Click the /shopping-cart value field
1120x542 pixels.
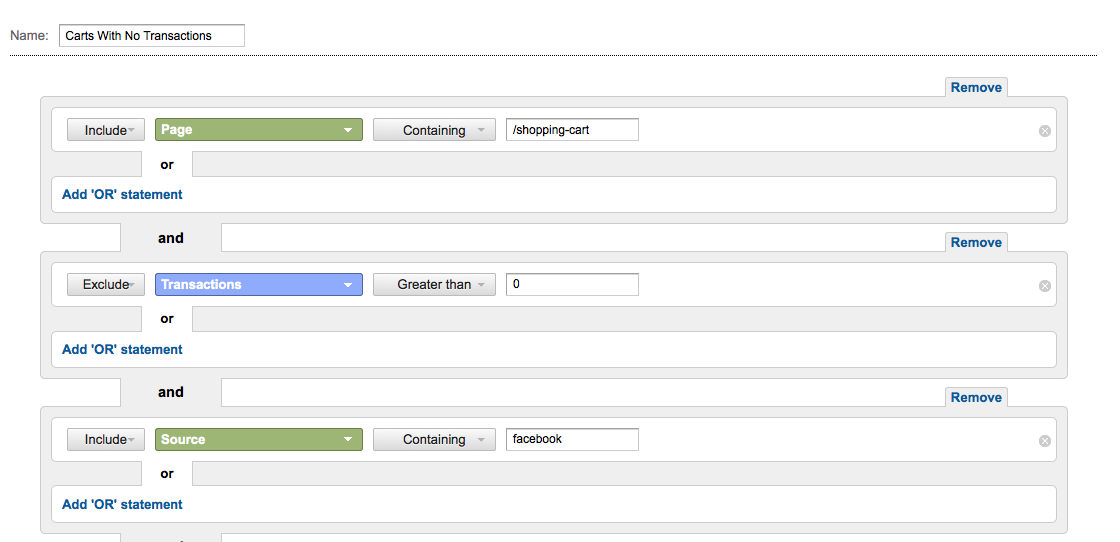[x=572, y=130]
